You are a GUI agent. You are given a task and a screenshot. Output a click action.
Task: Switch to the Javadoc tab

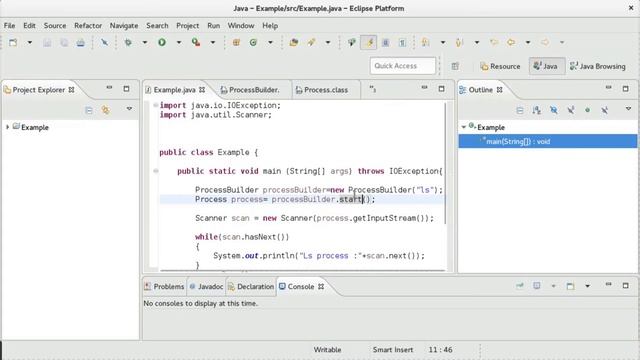(x=207, y=287)
